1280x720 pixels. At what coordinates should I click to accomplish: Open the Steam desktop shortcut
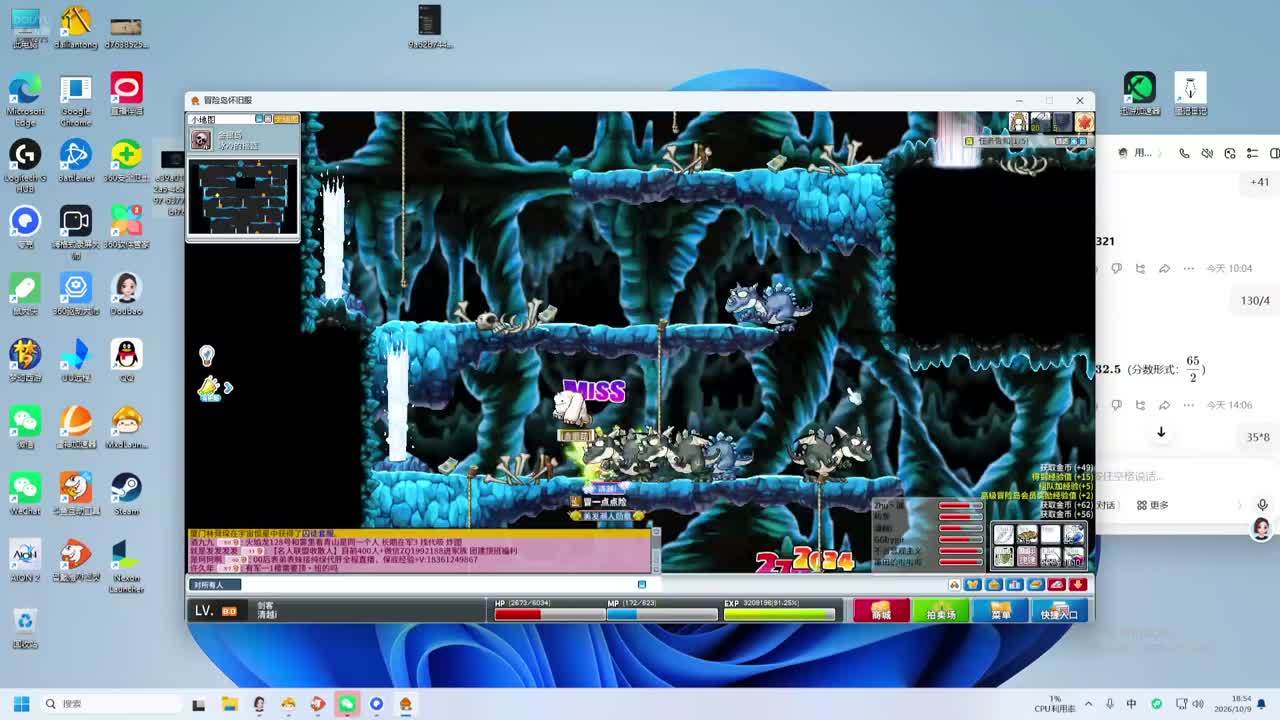pos(126,493)
